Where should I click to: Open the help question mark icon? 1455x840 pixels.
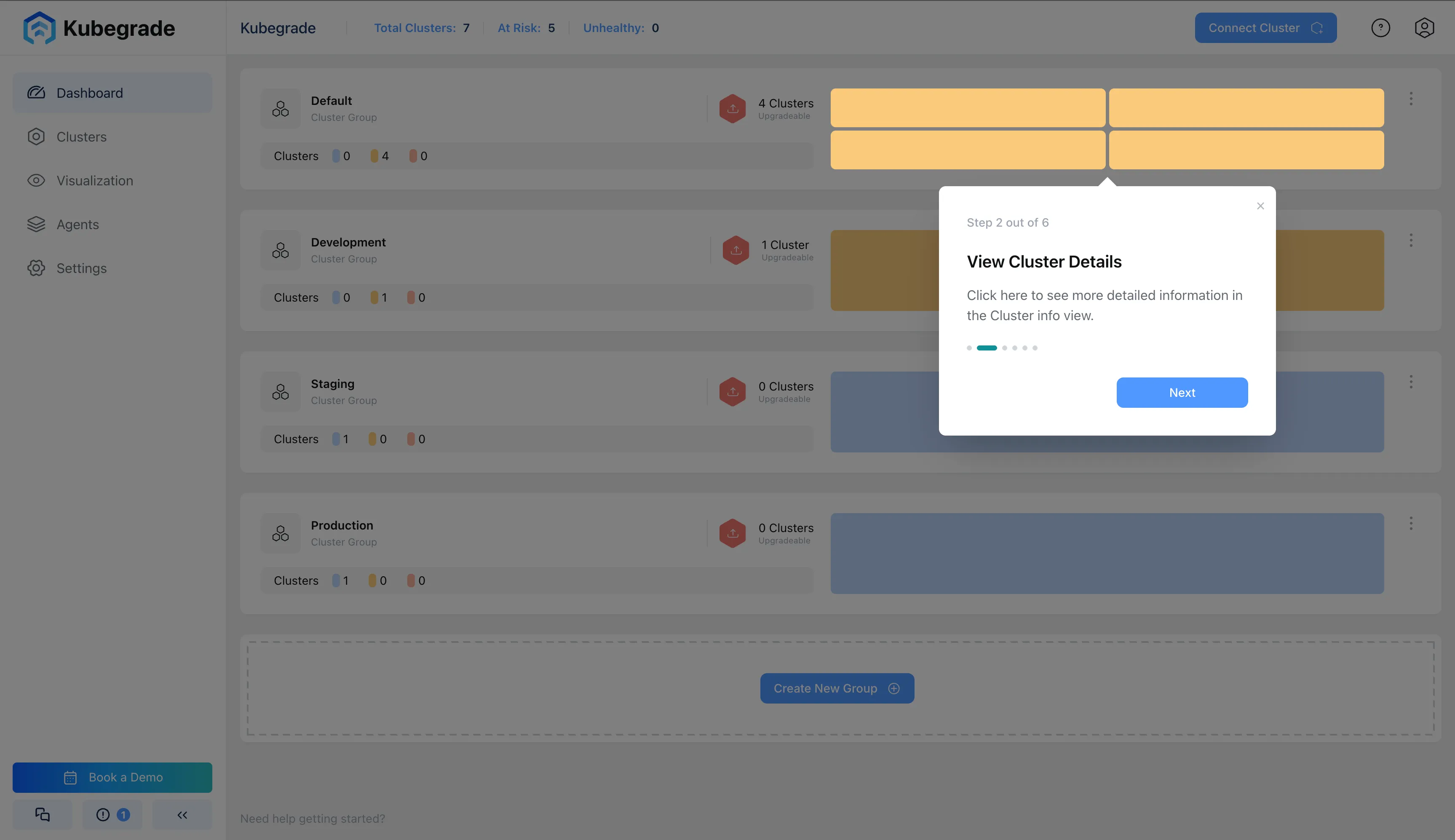[x=1380, y=28]
